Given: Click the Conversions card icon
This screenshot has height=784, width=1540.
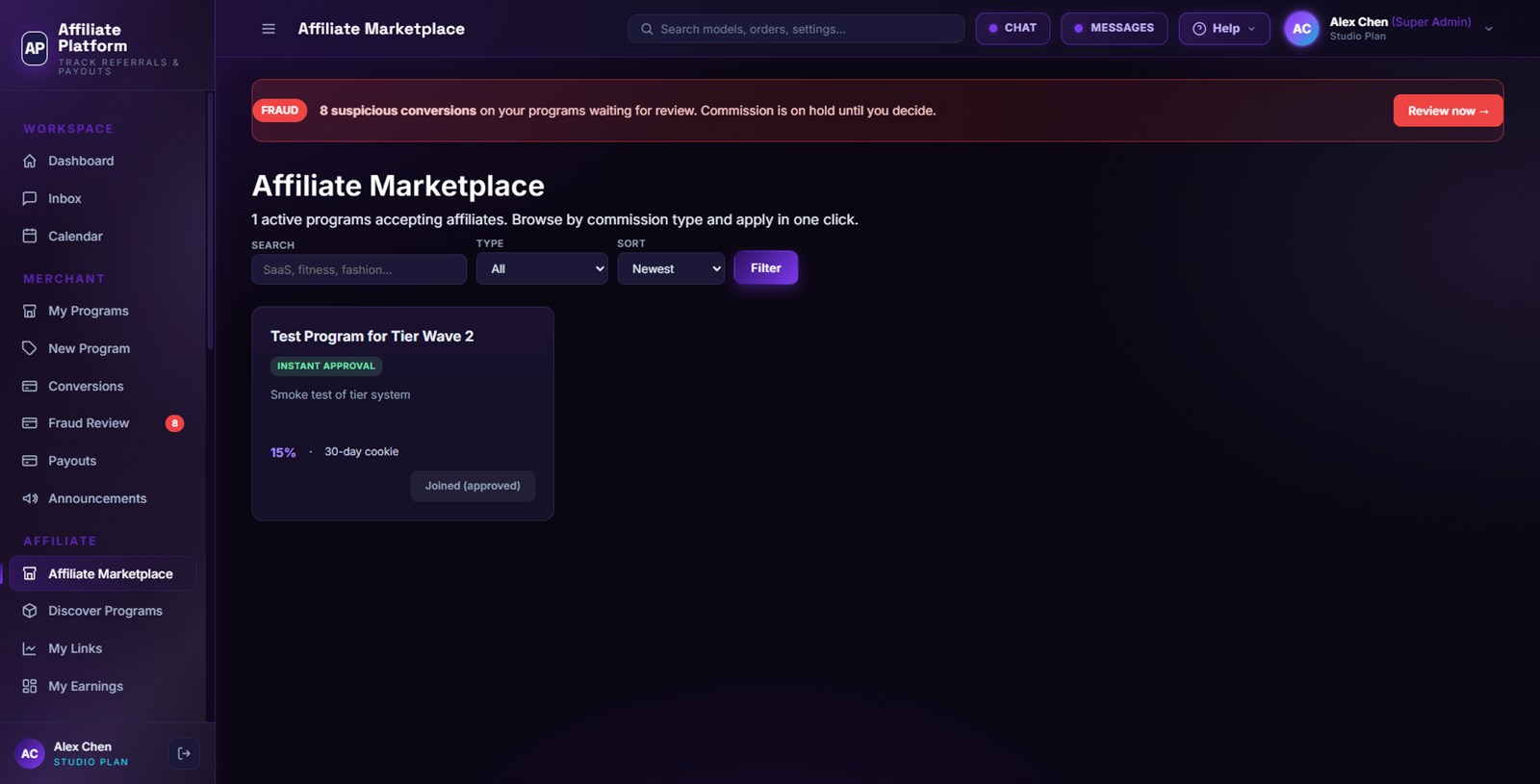Looking at the screenshot, I should (30, 386).
